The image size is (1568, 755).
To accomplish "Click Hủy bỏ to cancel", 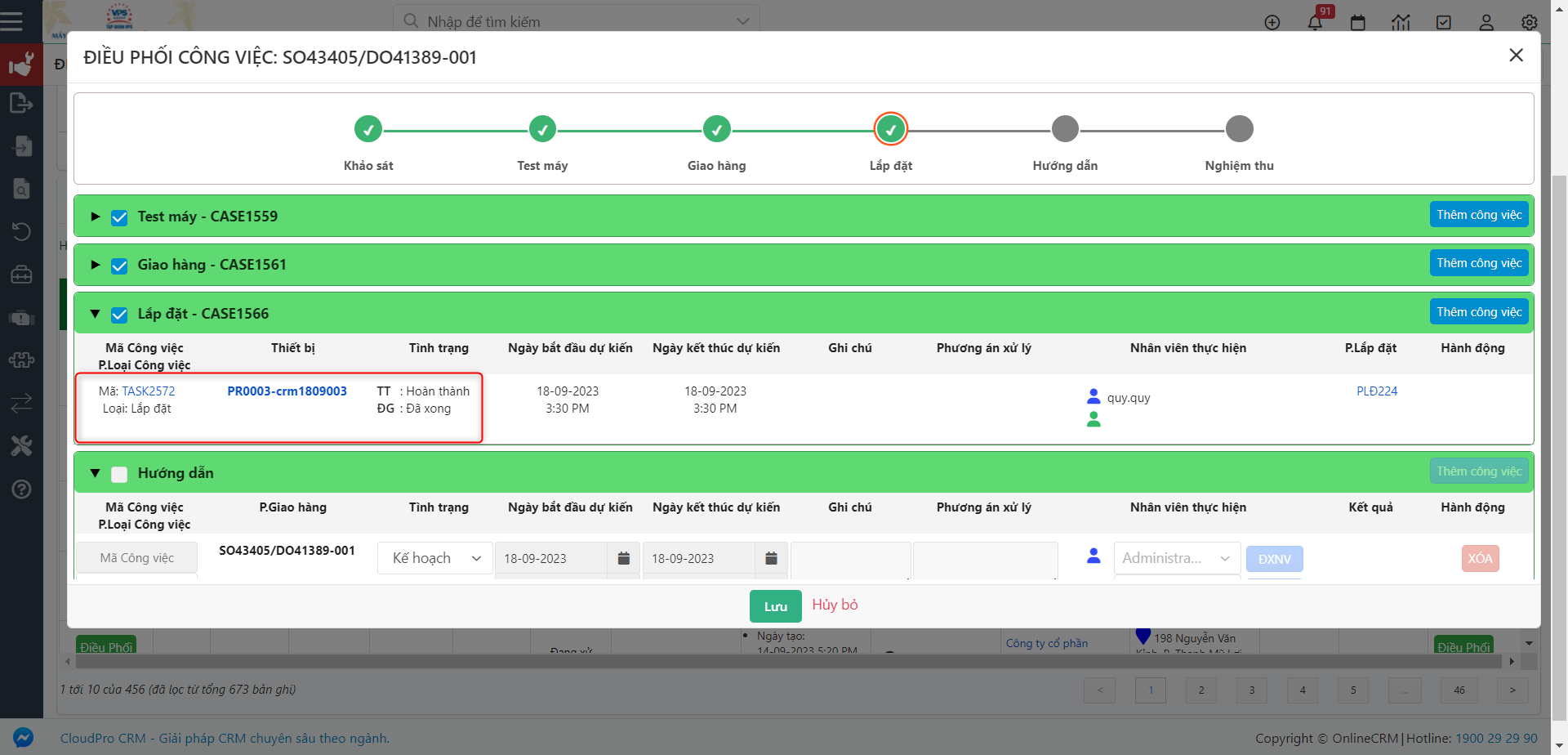I will [x=835, y=605].
